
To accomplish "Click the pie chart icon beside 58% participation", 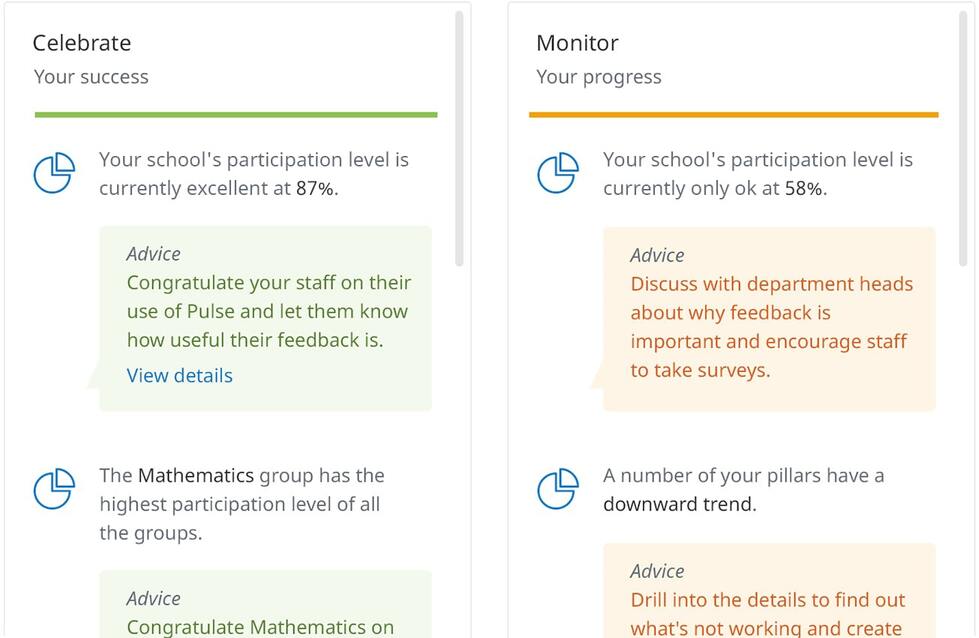I will point(558,173).
